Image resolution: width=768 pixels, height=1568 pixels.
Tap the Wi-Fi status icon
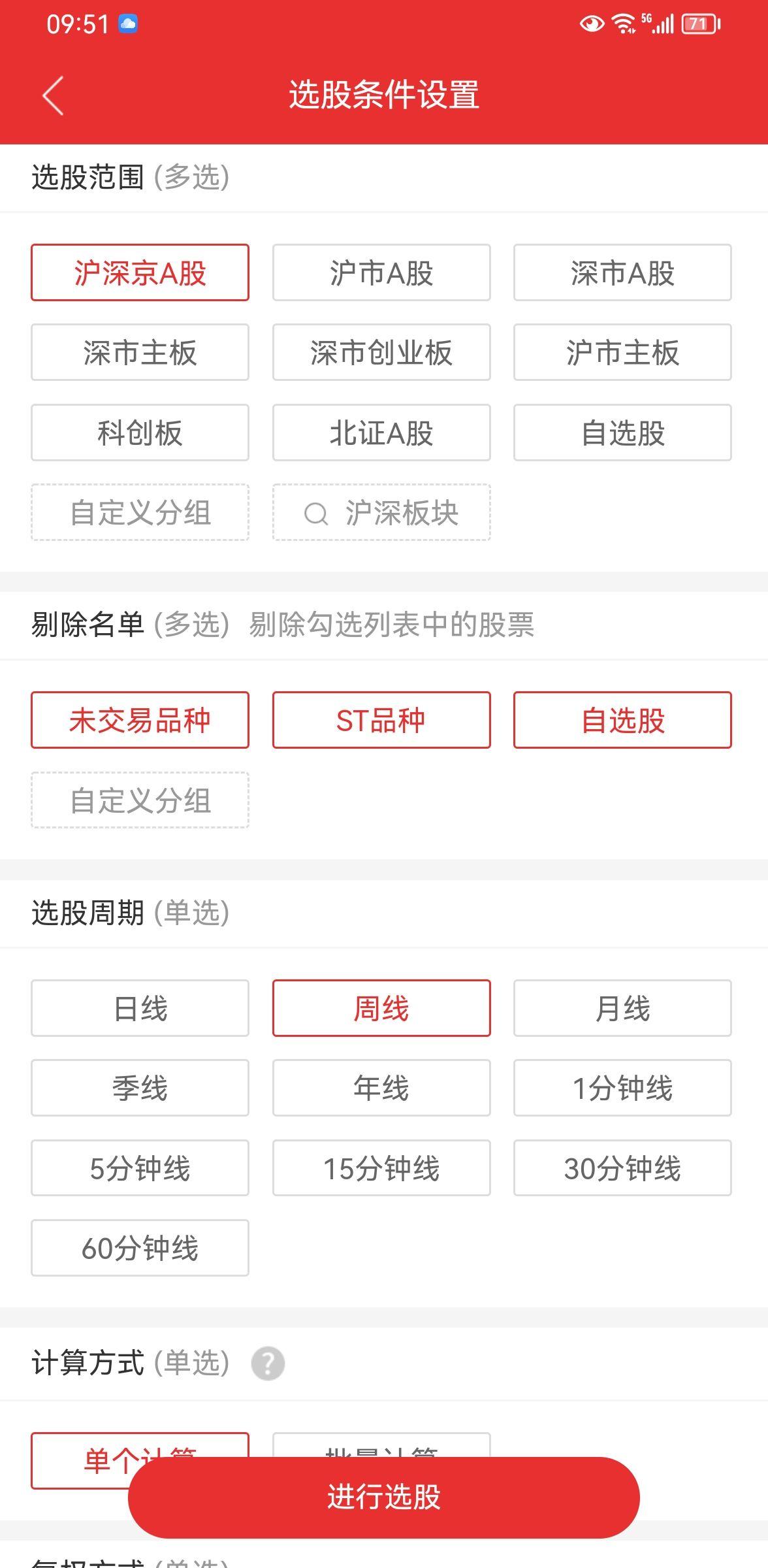point(624,24)
